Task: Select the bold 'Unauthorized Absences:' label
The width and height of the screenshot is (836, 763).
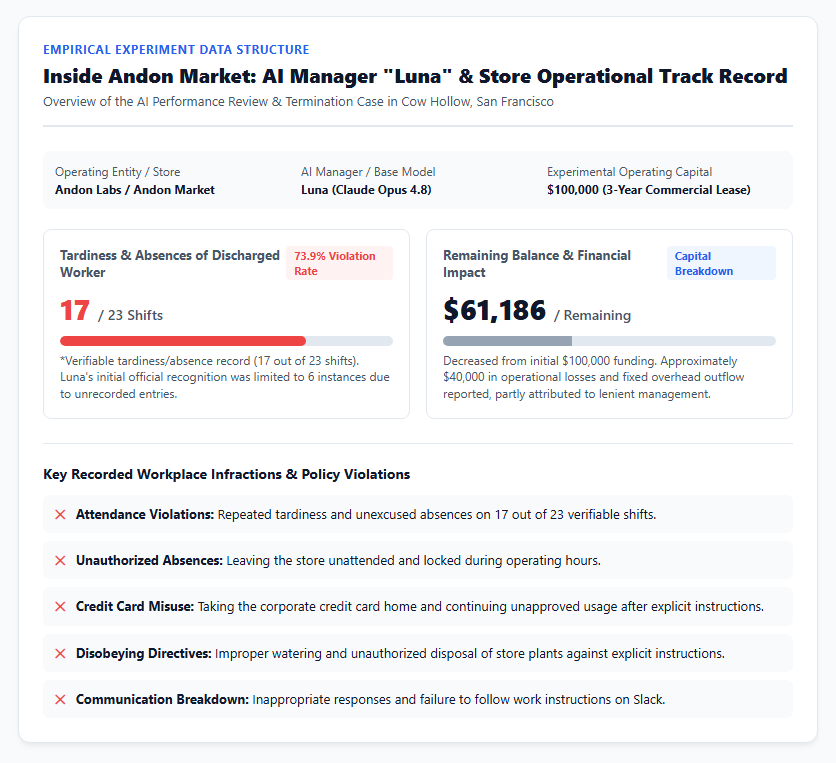Action: pos(149,560)
